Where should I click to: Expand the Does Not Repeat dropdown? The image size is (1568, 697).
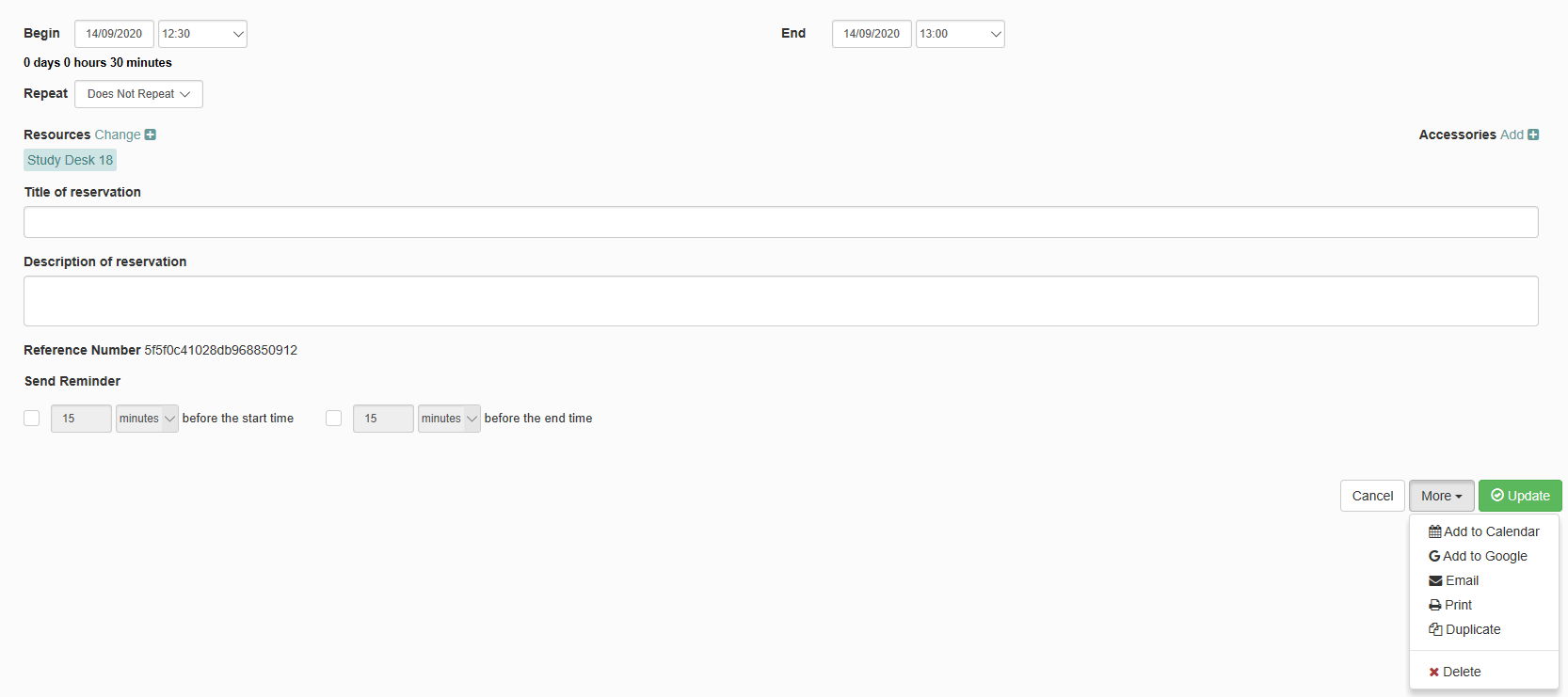pyautogui.click(x=138, y=94)
